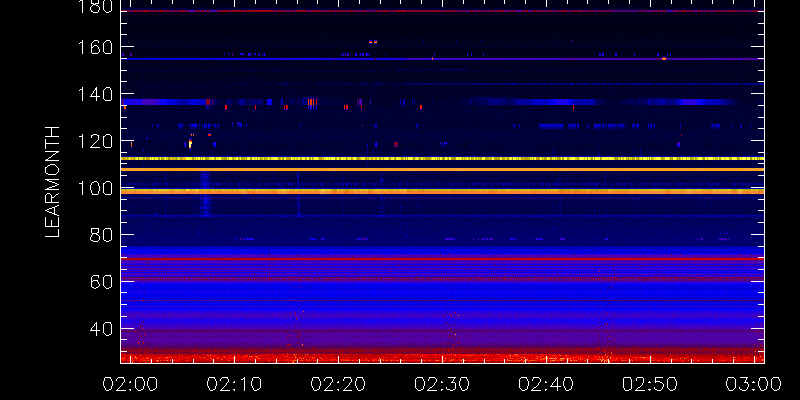Click the 03:00 time axis label
Viewport: 800px width, 400px height.
[x=754, y=384]
